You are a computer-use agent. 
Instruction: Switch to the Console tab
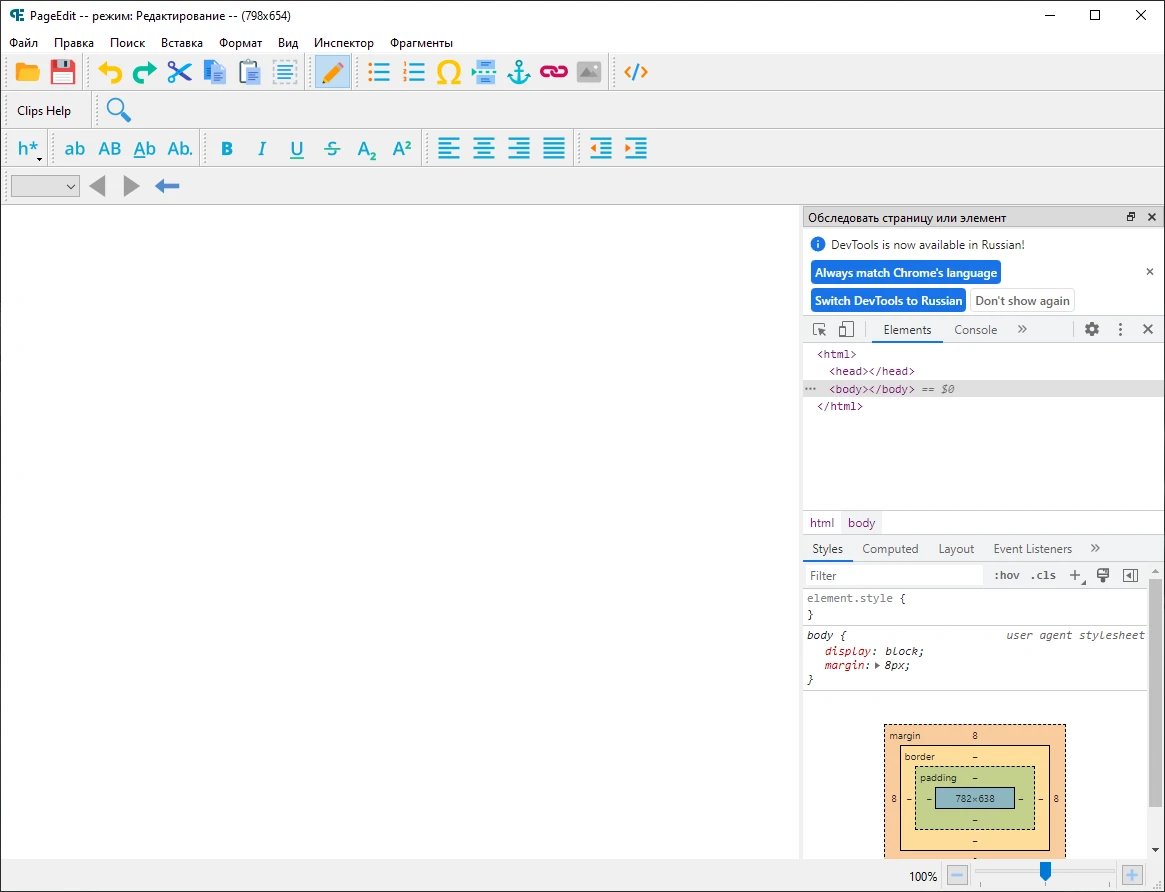point(975,330)
